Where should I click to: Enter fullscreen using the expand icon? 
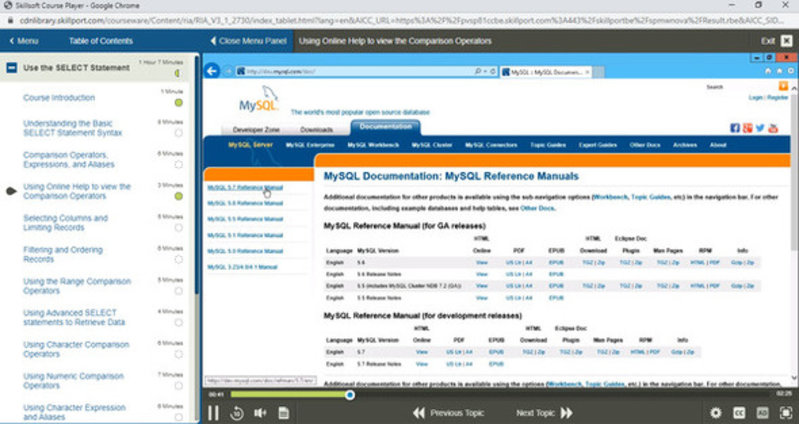click(786, 413)
